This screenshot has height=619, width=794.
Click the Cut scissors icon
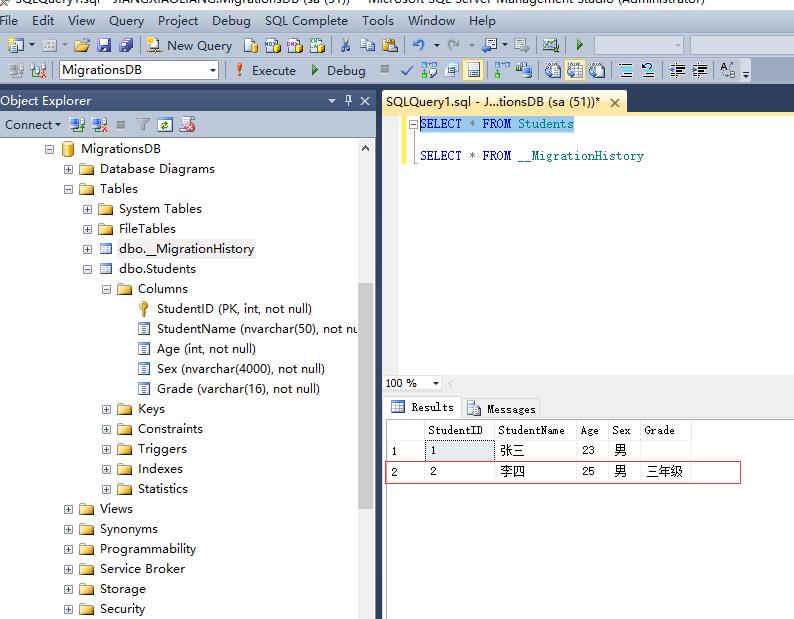click(345, 45)
